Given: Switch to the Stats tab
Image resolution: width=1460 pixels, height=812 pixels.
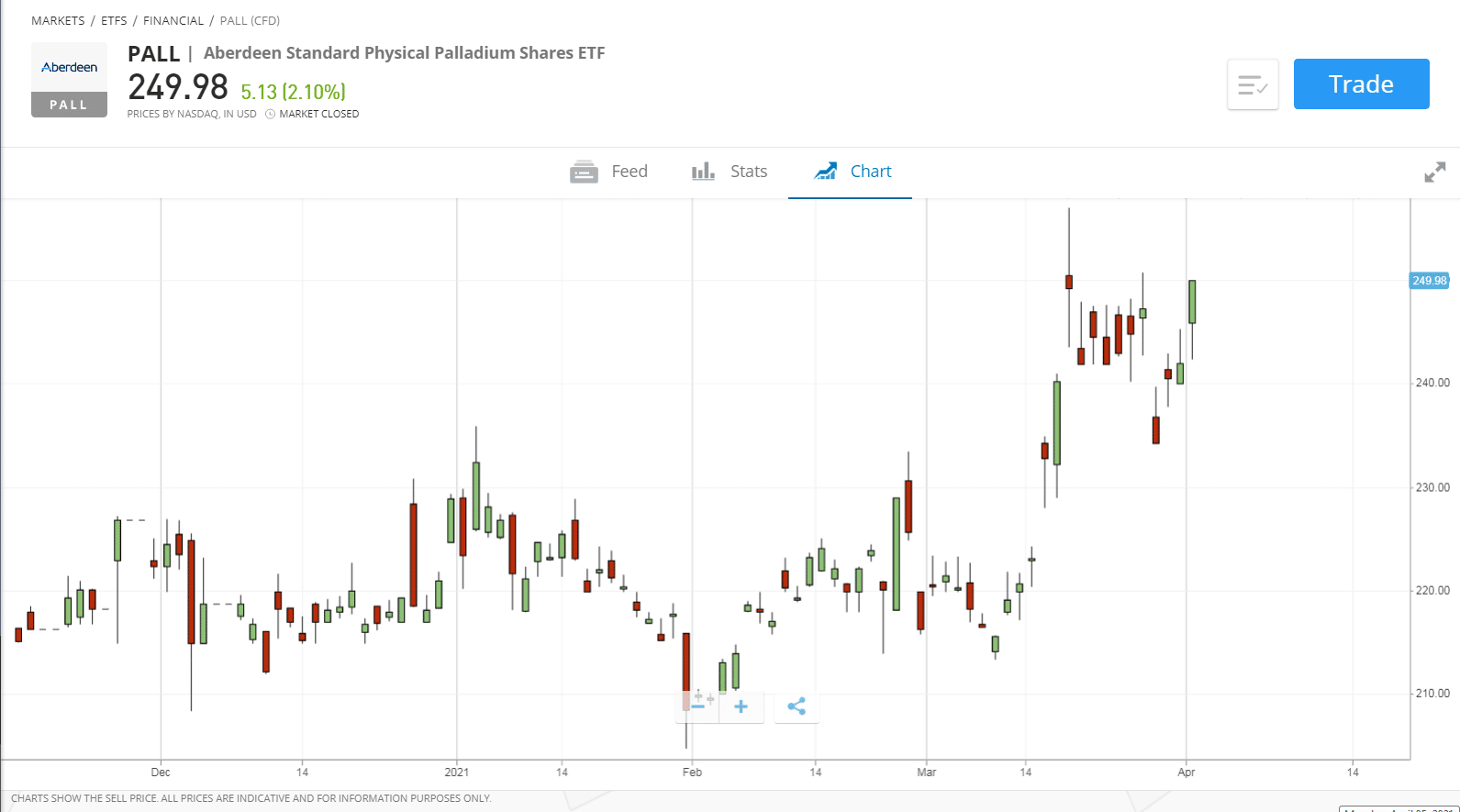Looking at the screenshot, I should pos(730,172).
